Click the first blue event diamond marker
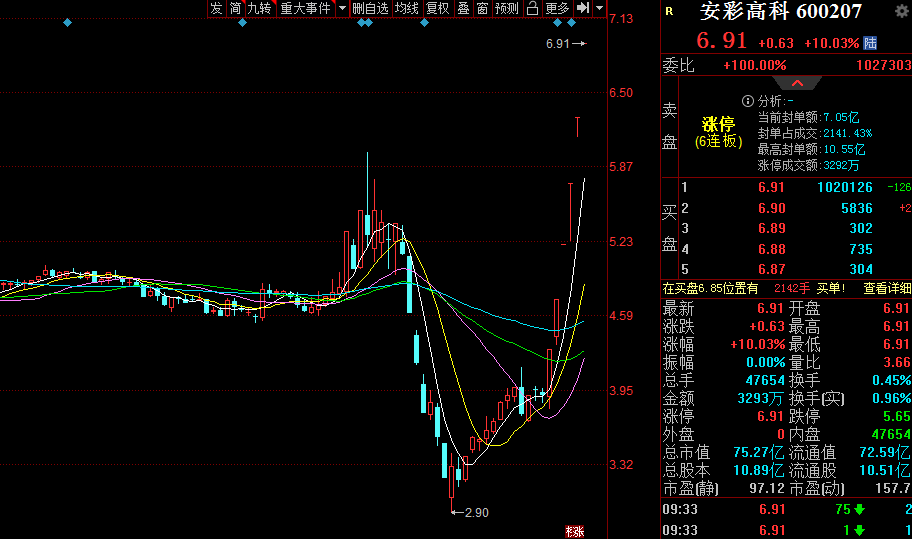Screen dimensions: 912x539 [67, 23]
